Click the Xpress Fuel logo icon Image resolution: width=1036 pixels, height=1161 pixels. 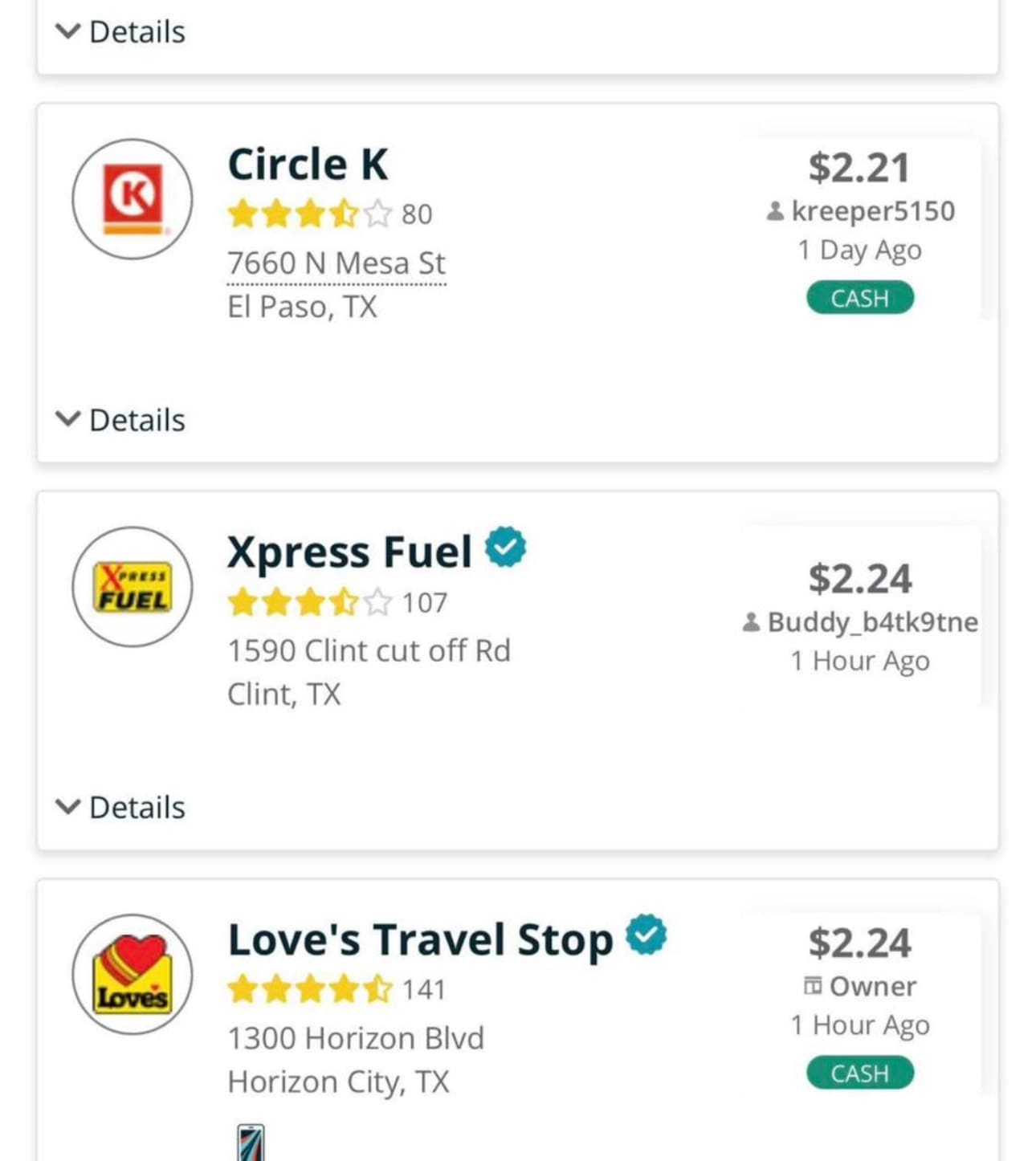pos(133,587)
